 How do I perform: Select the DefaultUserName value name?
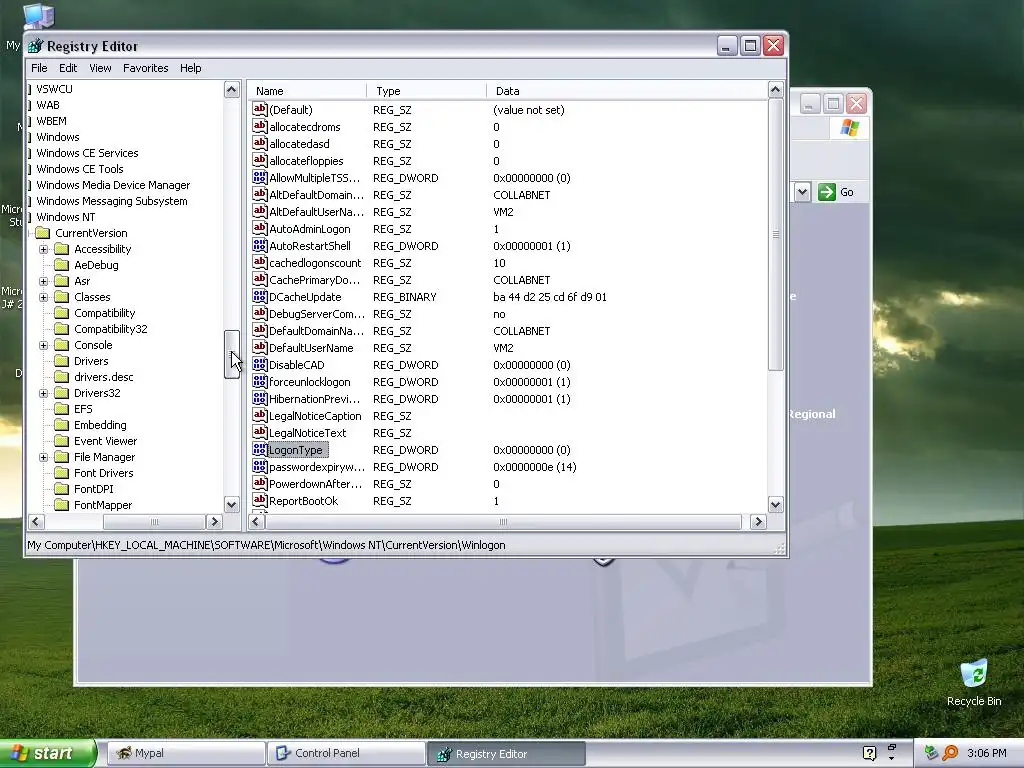click(311, 348)
